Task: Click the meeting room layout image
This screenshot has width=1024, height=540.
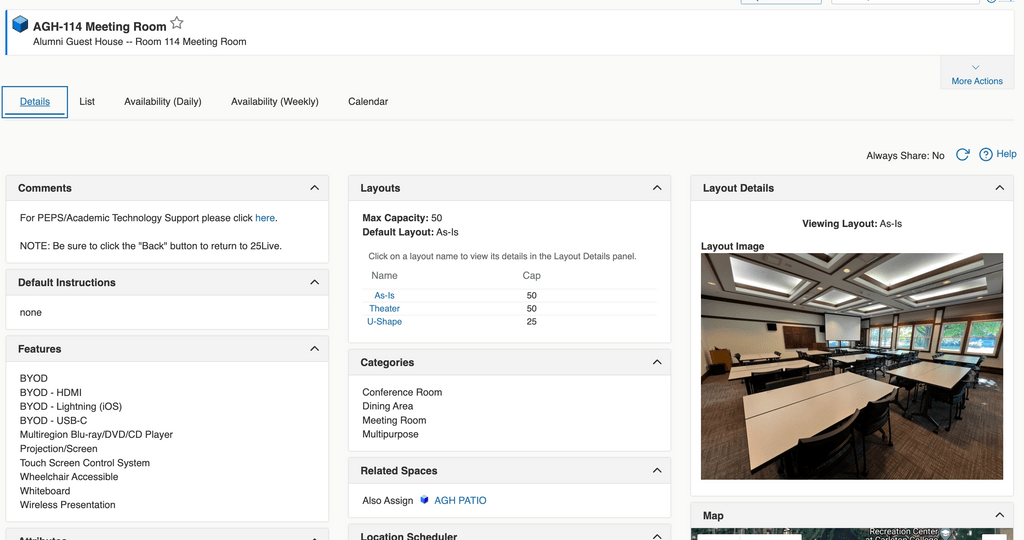Action: [x=852, y=366]
